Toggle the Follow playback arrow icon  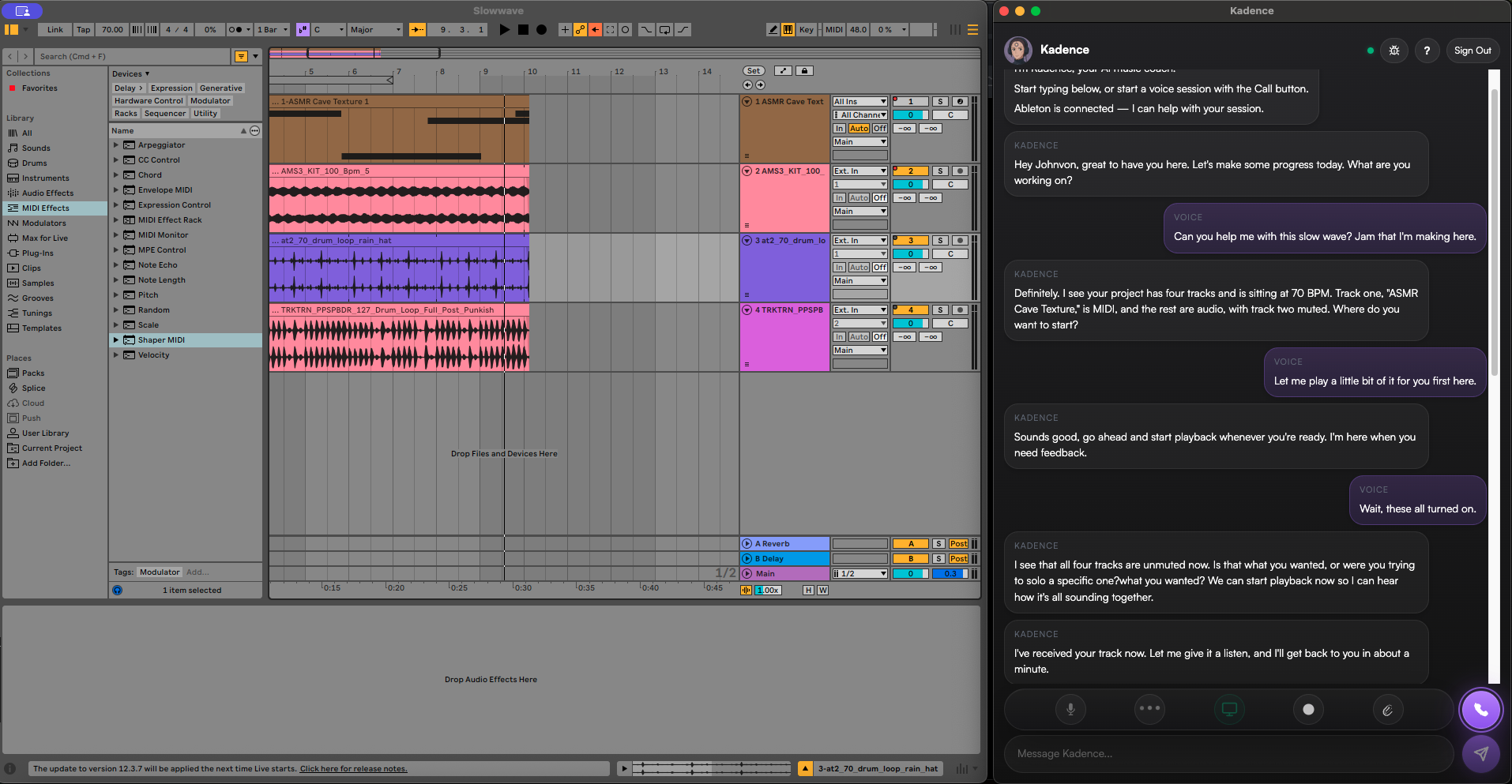tap(417, 29)
